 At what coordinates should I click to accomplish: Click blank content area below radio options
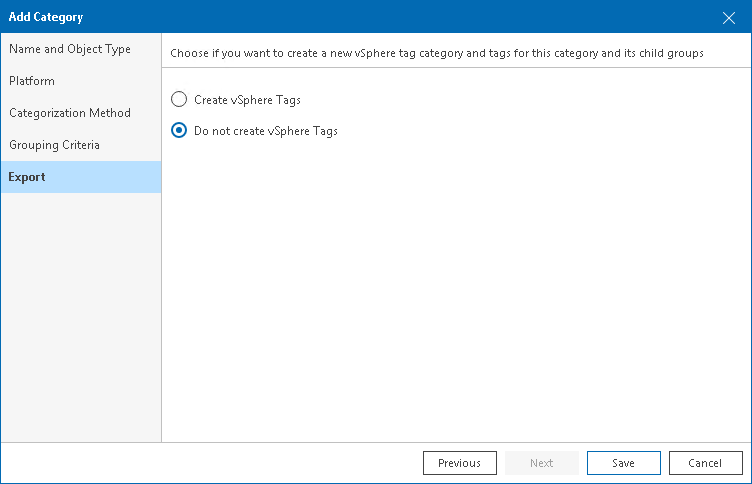[456, 290]
